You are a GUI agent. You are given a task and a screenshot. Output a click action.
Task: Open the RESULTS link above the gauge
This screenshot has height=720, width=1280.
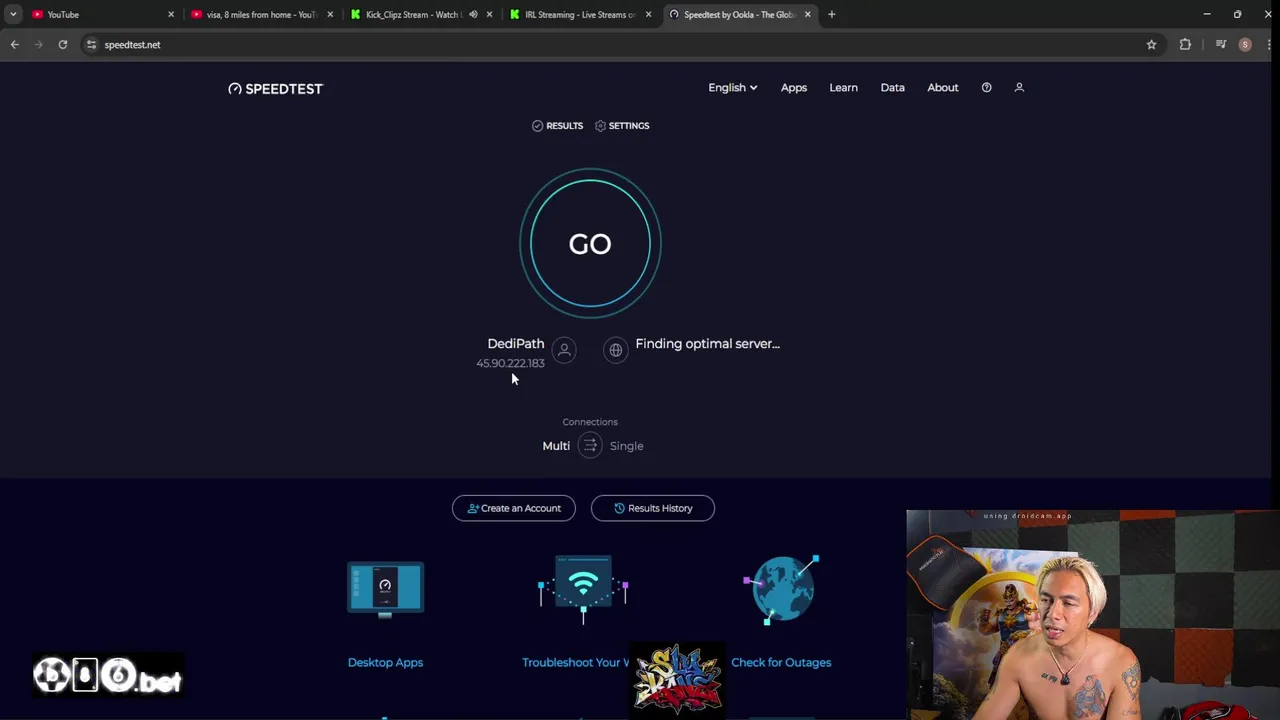557,126
